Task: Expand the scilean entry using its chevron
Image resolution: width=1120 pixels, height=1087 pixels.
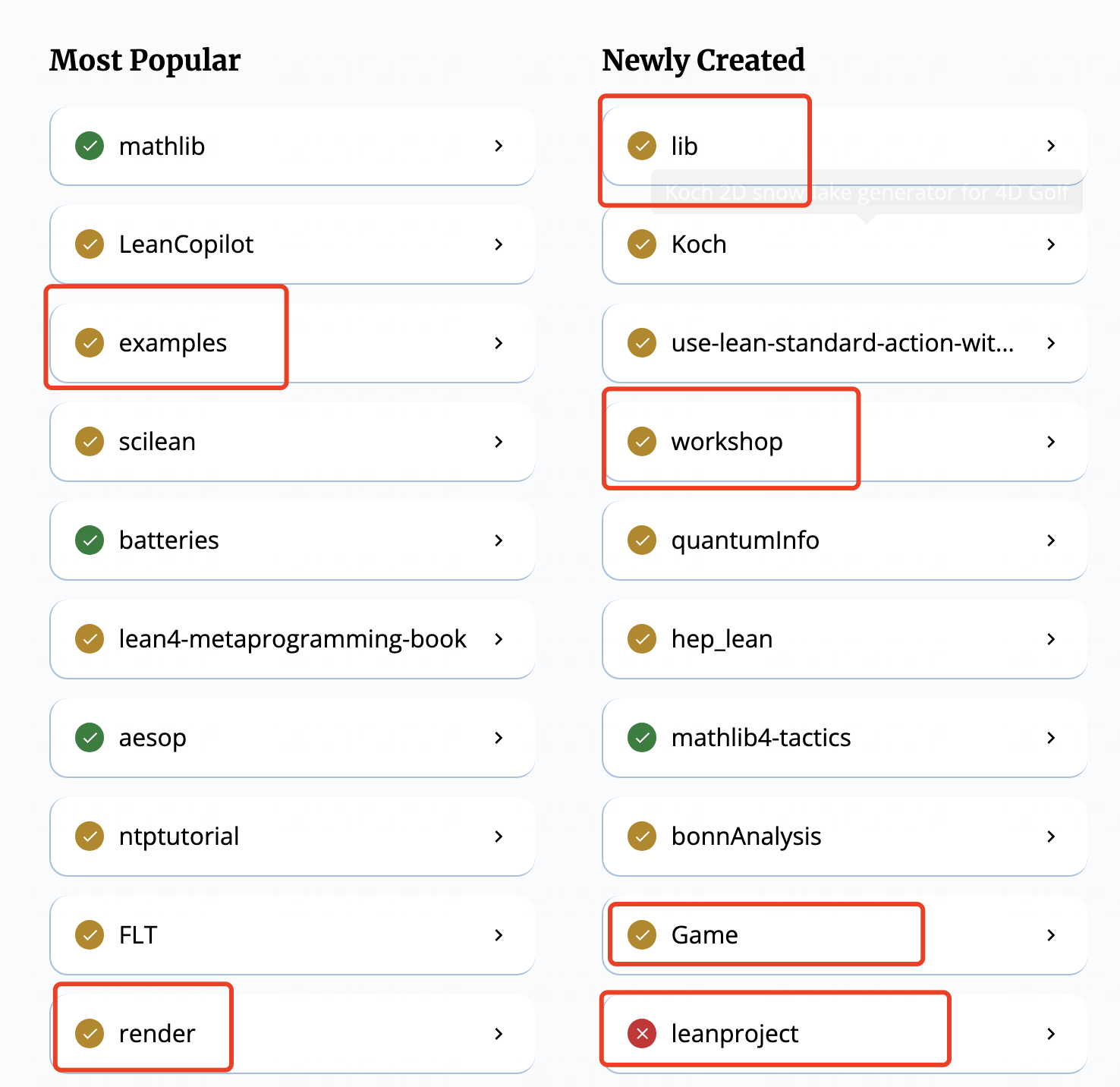Action: 499,442
